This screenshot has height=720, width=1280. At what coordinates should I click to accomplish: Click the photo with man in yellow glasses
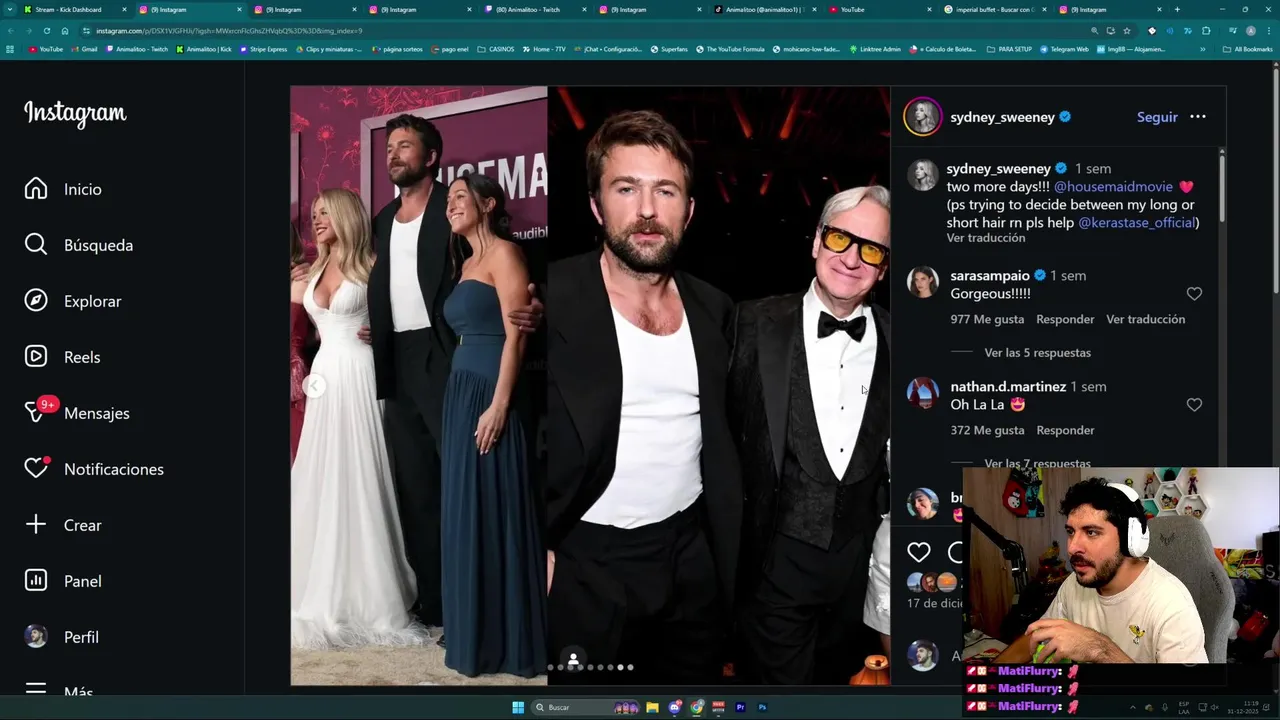point(718,385)
